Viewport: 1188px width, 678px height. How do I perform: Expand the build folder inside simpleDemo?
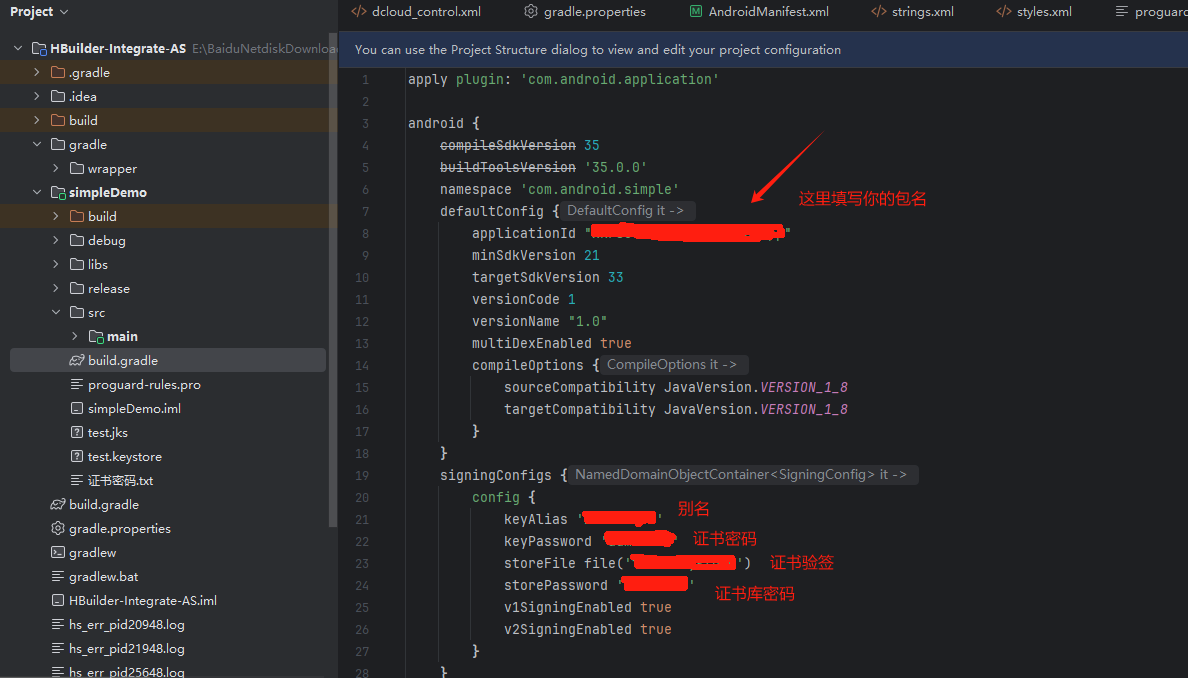click(x=56, y=217)
